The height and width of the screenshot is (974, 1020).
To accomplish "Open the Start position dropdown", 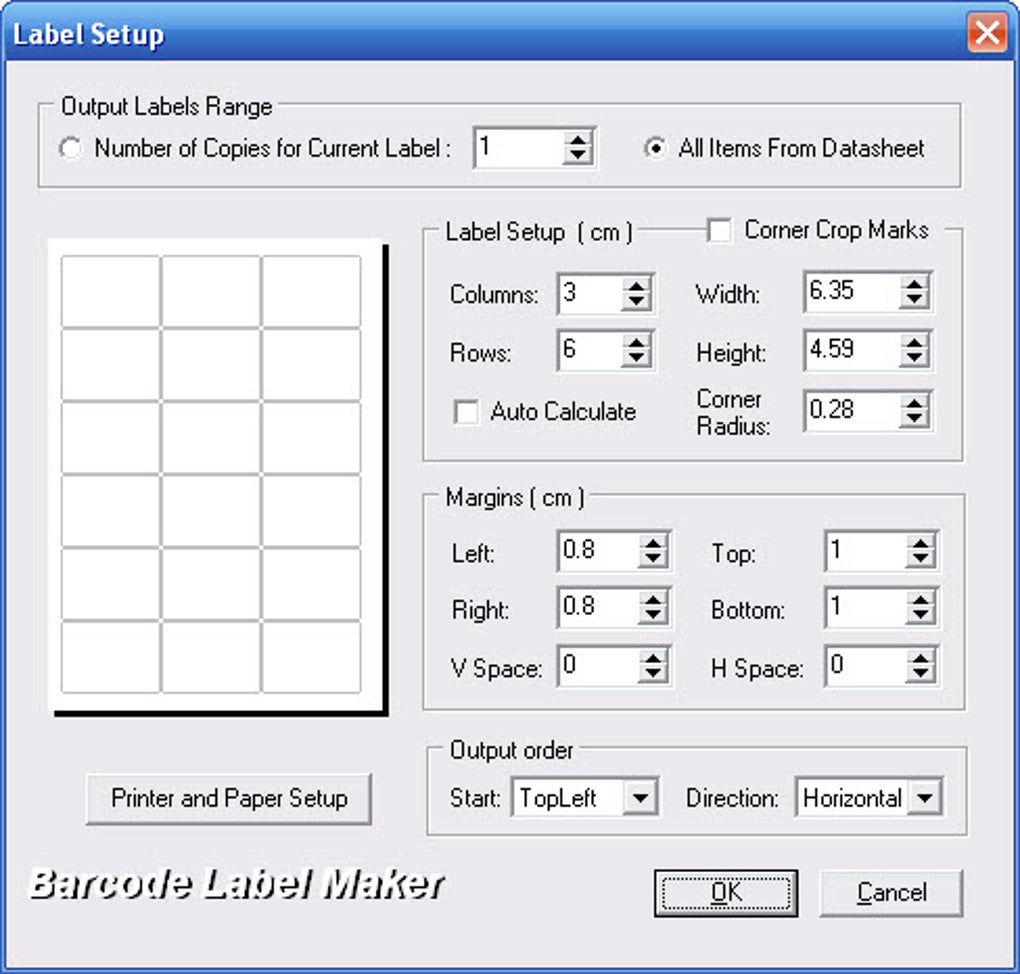I will (x=640, y=798).
